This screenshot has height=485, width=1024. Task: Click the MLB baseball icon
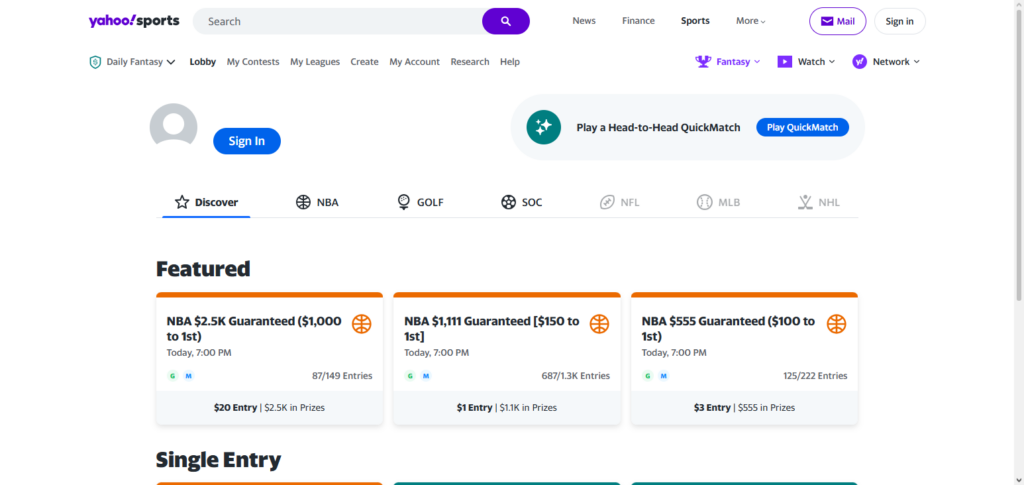point(705,202)
